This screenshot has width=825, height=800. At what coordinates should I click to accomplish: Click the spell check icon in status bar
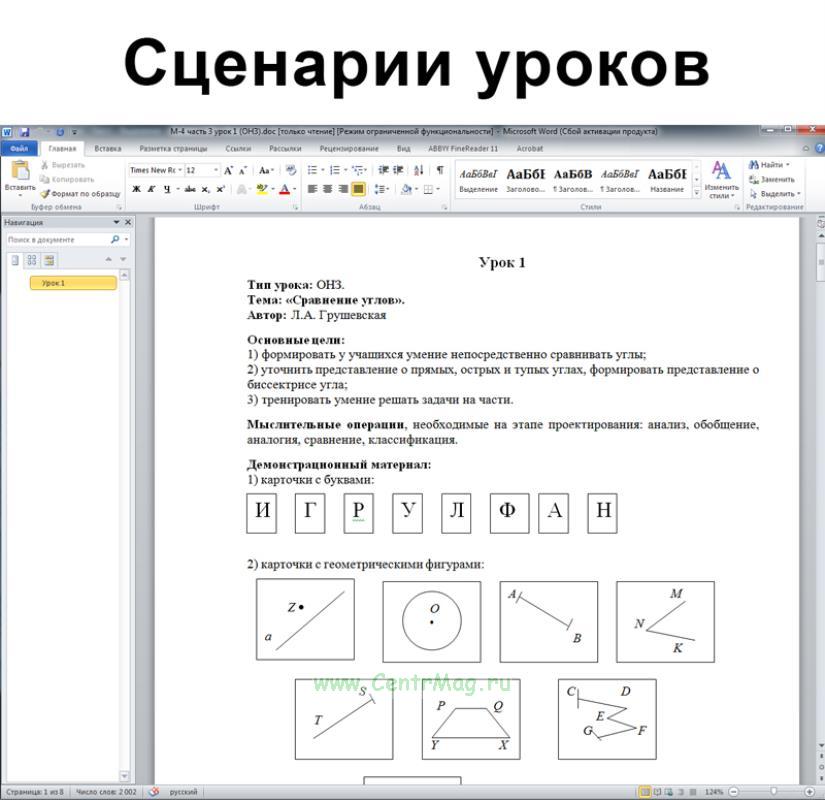click(x=154, y=792)
